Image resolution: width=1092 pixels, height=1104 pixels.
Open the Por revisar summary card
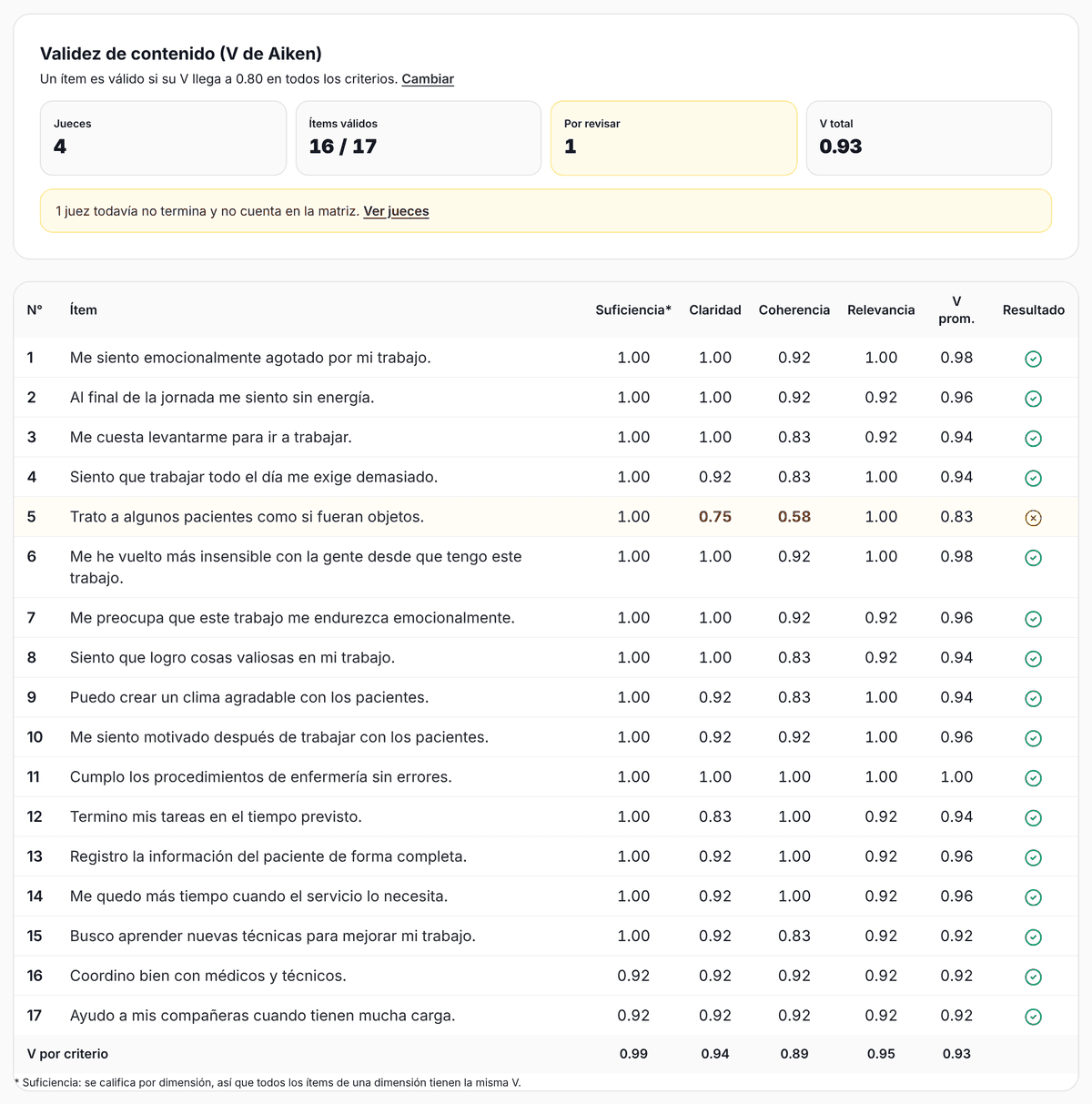674,137
